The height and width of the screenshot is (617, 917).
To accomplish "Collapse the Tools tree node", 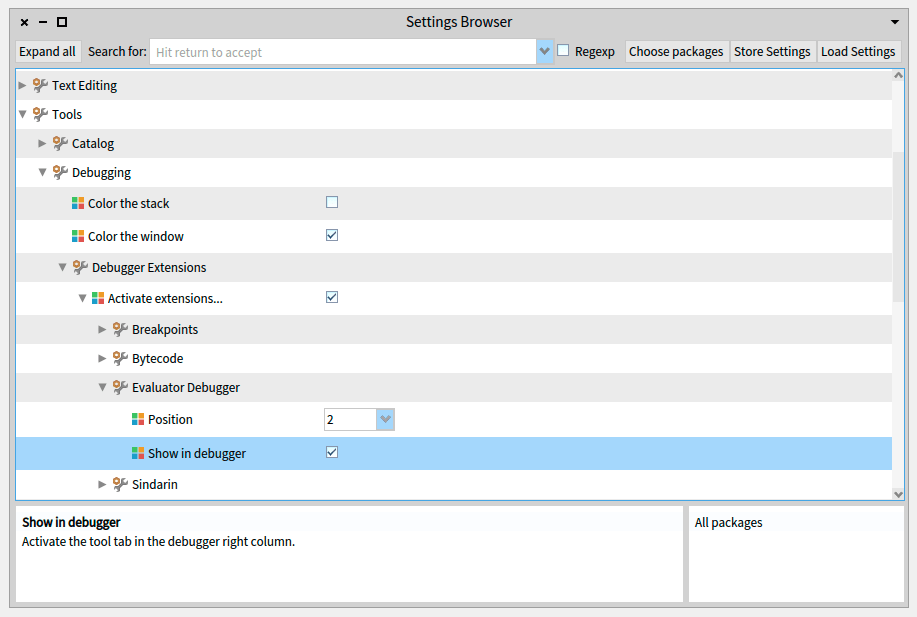I will pyautogui.click(x=23, y=115).
